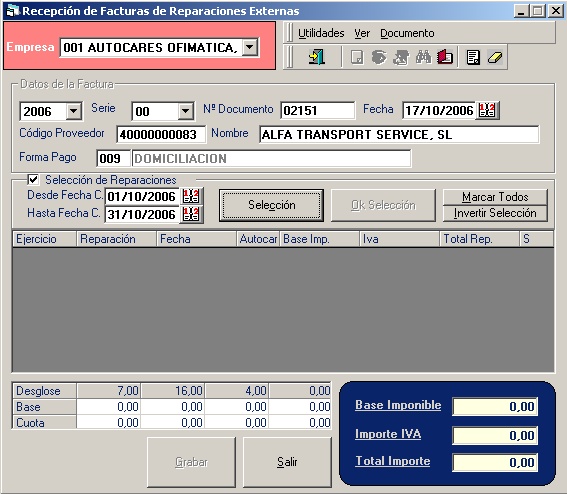Click the yellow eraser toolbar icon
Screen dimensions: 567x494
(x=495, y=57)
